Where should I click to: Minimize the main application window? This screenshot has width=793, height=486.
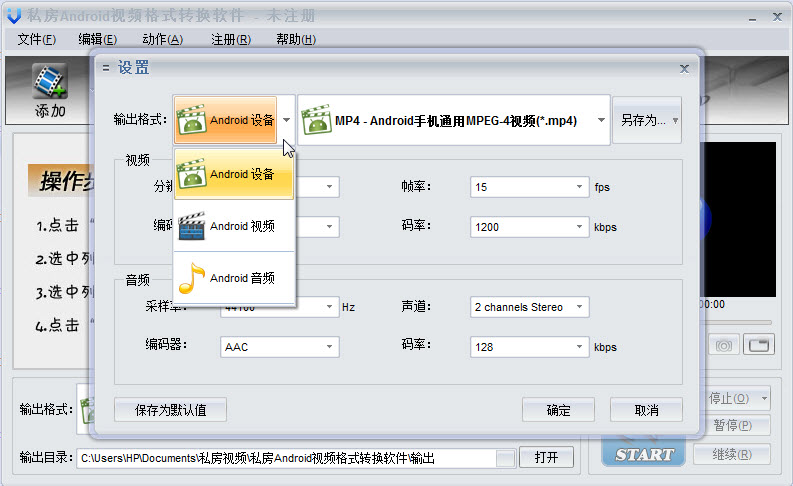coord(753,18)
